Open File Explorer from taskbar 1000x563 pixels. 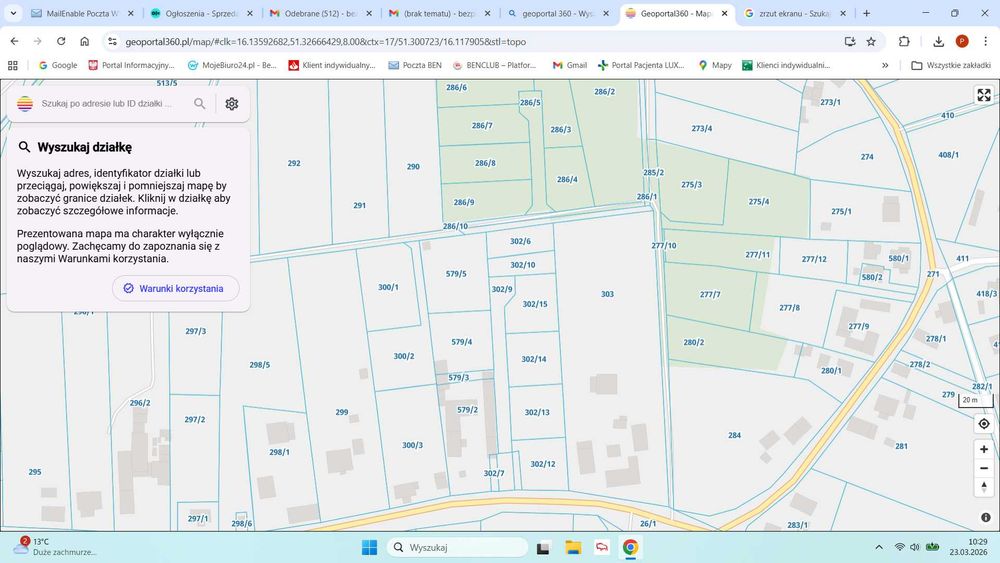tap(573, 547)
